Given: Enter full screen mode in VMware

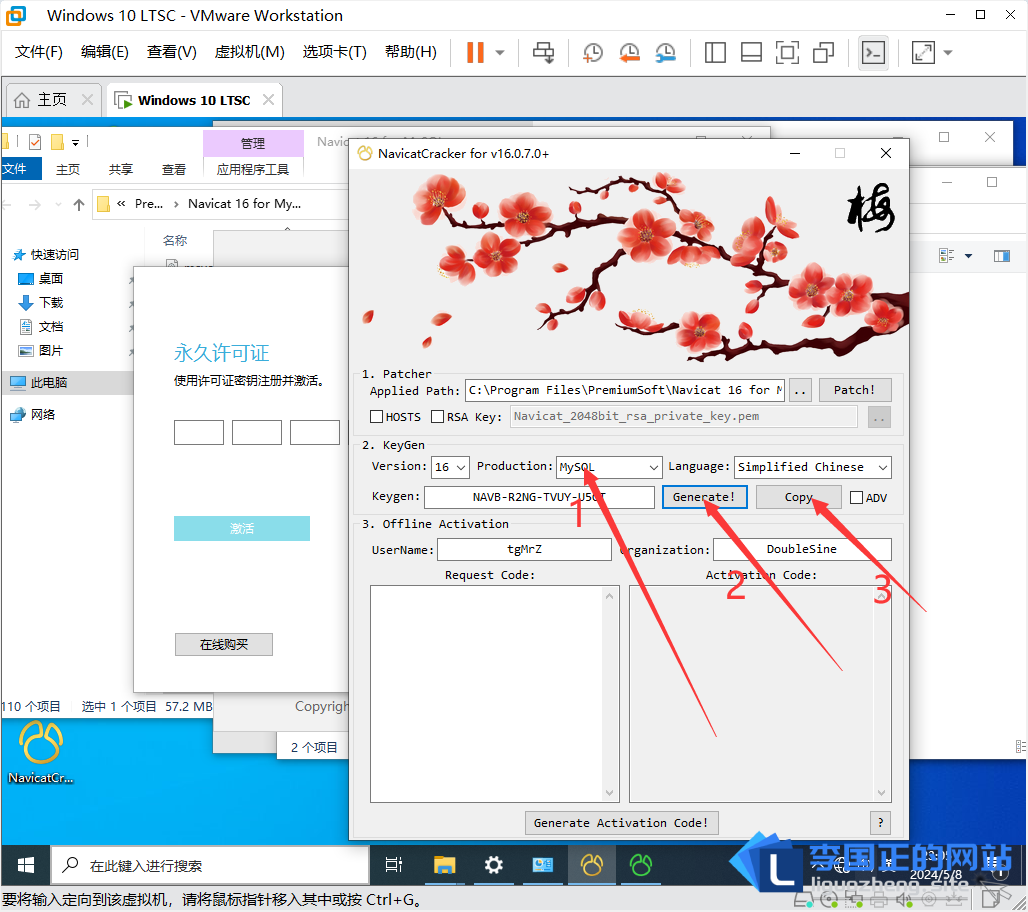Looking at the screenshot, I should (x=787, y=52).
